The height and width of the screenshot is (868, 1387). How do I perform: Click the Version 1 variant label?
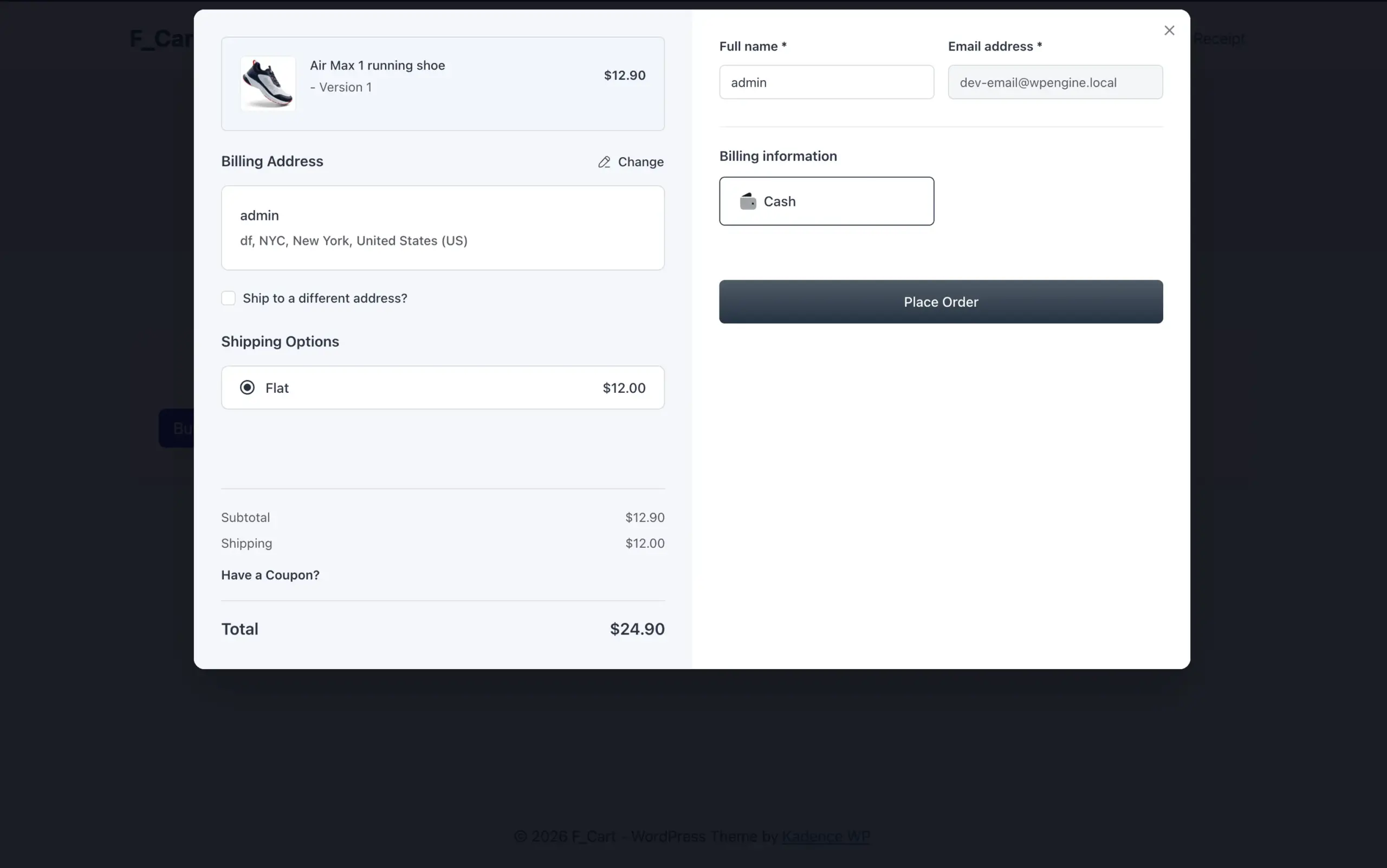(341, 87)
